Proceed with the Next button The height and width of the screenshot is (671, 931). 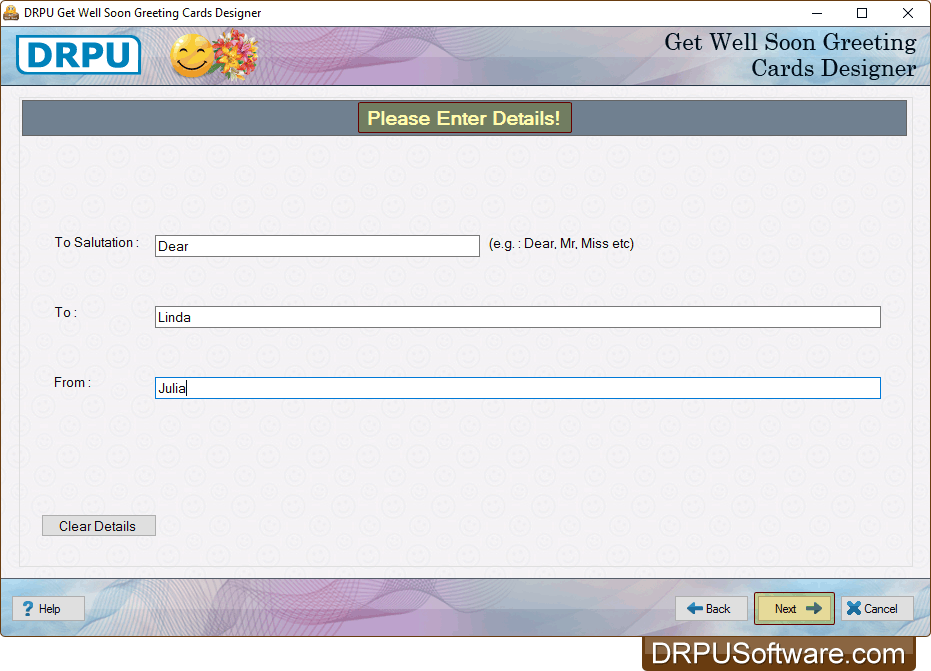tap(794, 609)
